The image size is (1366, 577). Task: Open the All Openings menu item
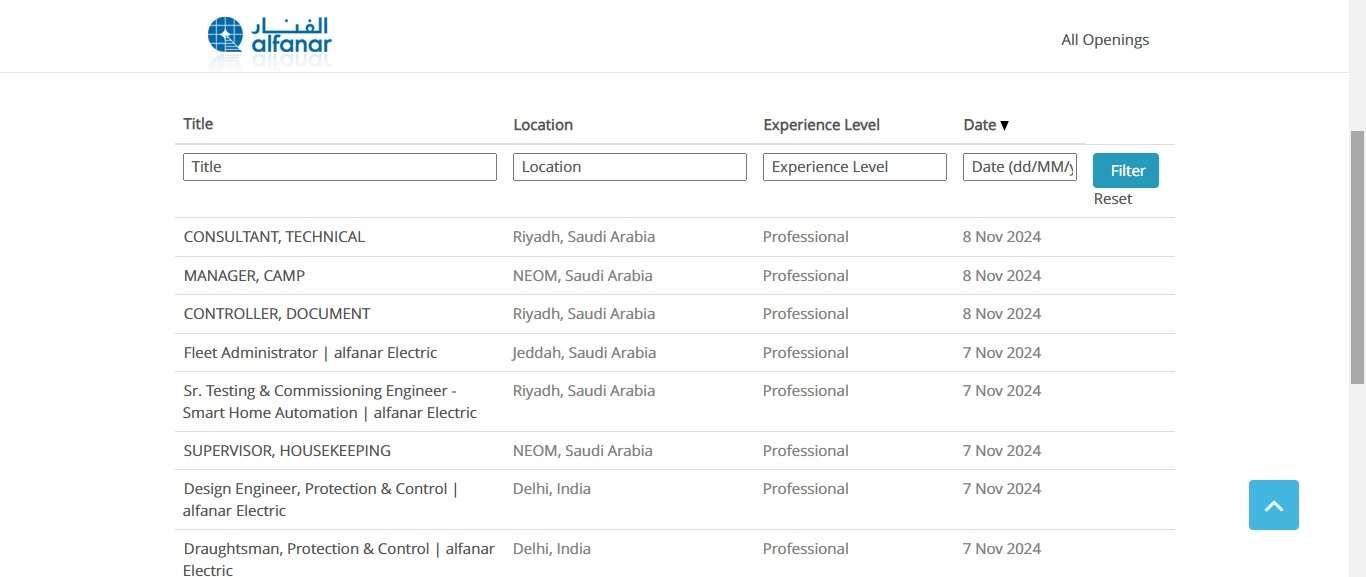1105,40
